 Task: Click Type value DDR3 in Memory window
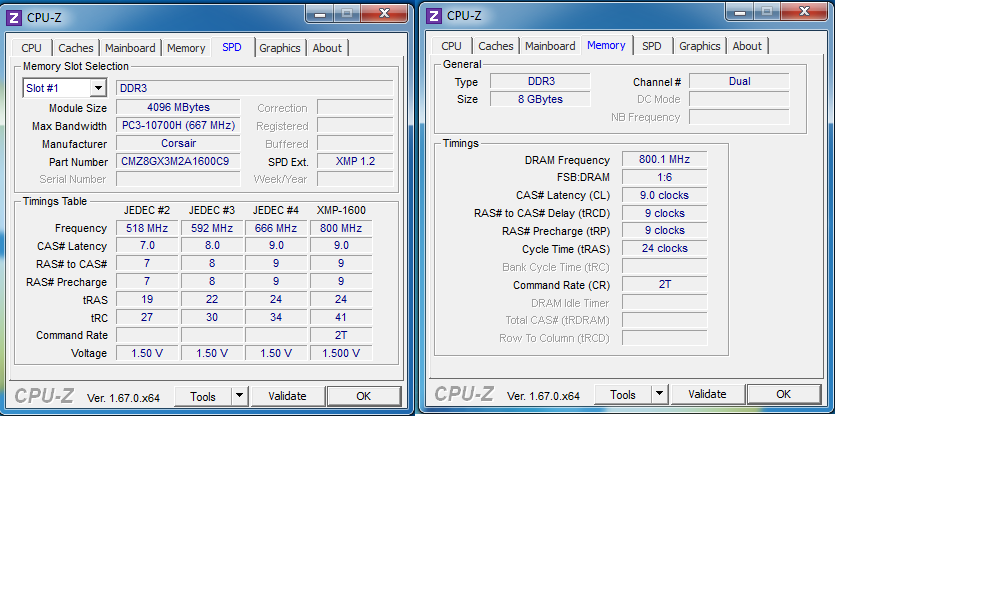[540, 81]
